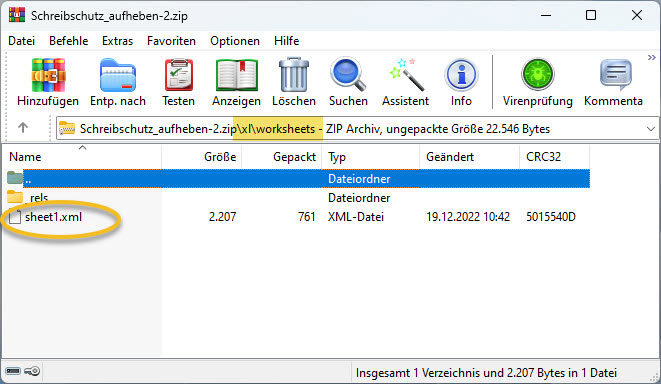Select the parent folder '..' row

pos(297,179)
